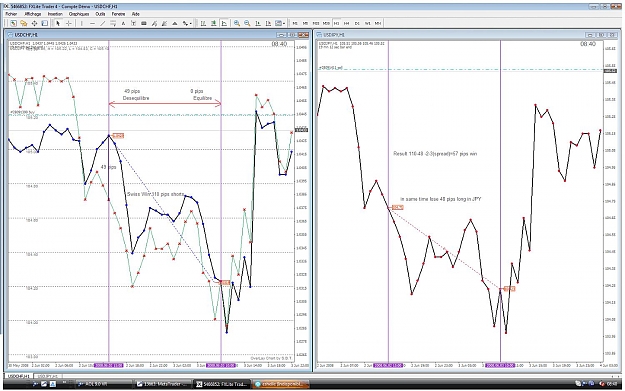Choose the diagonal Trendline drawing tool

pyautogui.click(x=102, y=24)
